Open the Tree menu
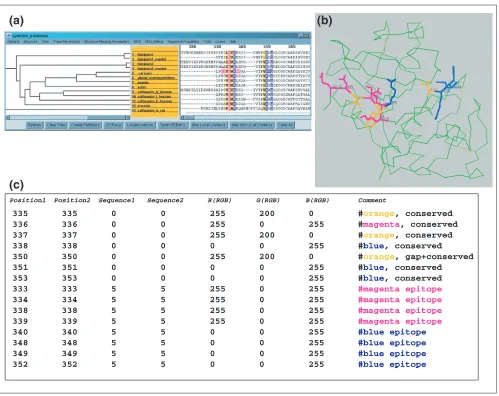Image resolution: width=499 pixels, height=396 pixels. tap(45, 42)
